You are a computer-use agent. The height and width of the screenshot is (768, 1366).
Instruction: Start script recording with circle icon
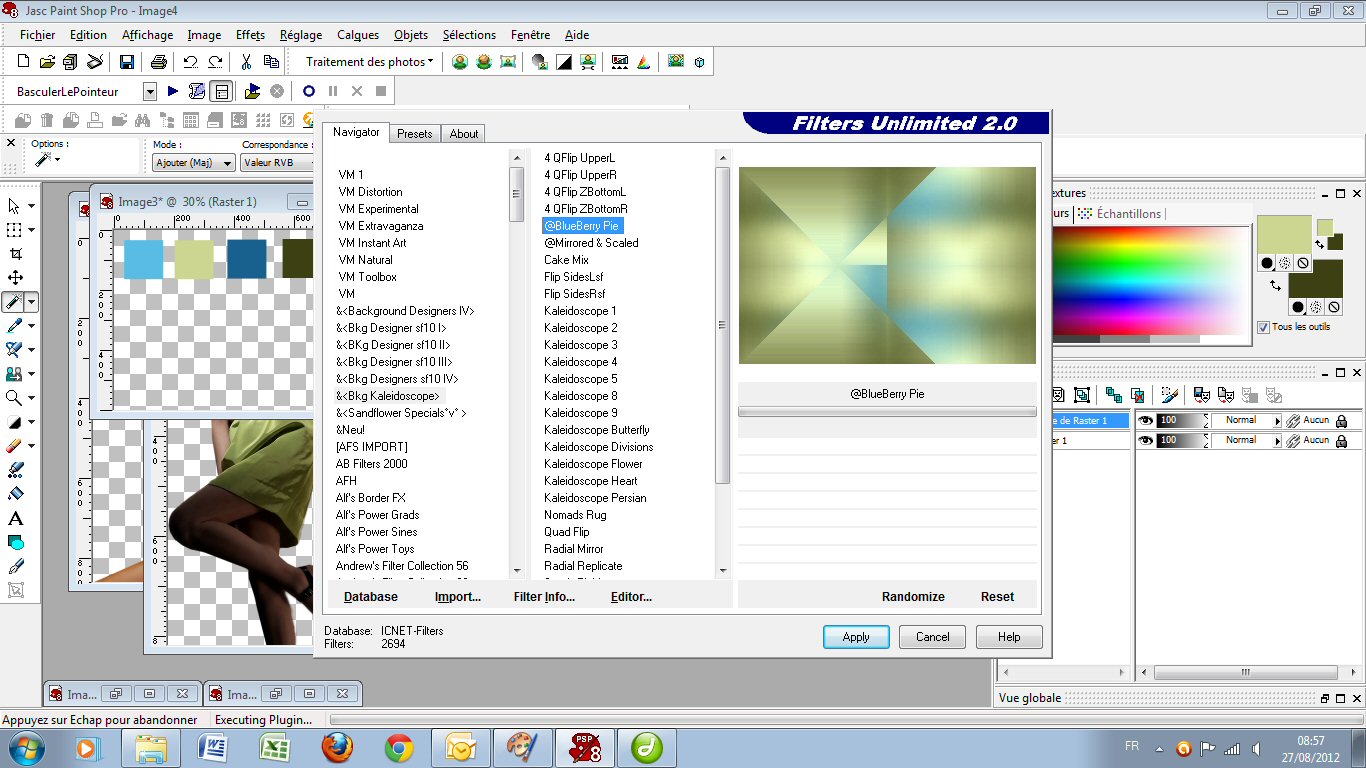point(309,91)
